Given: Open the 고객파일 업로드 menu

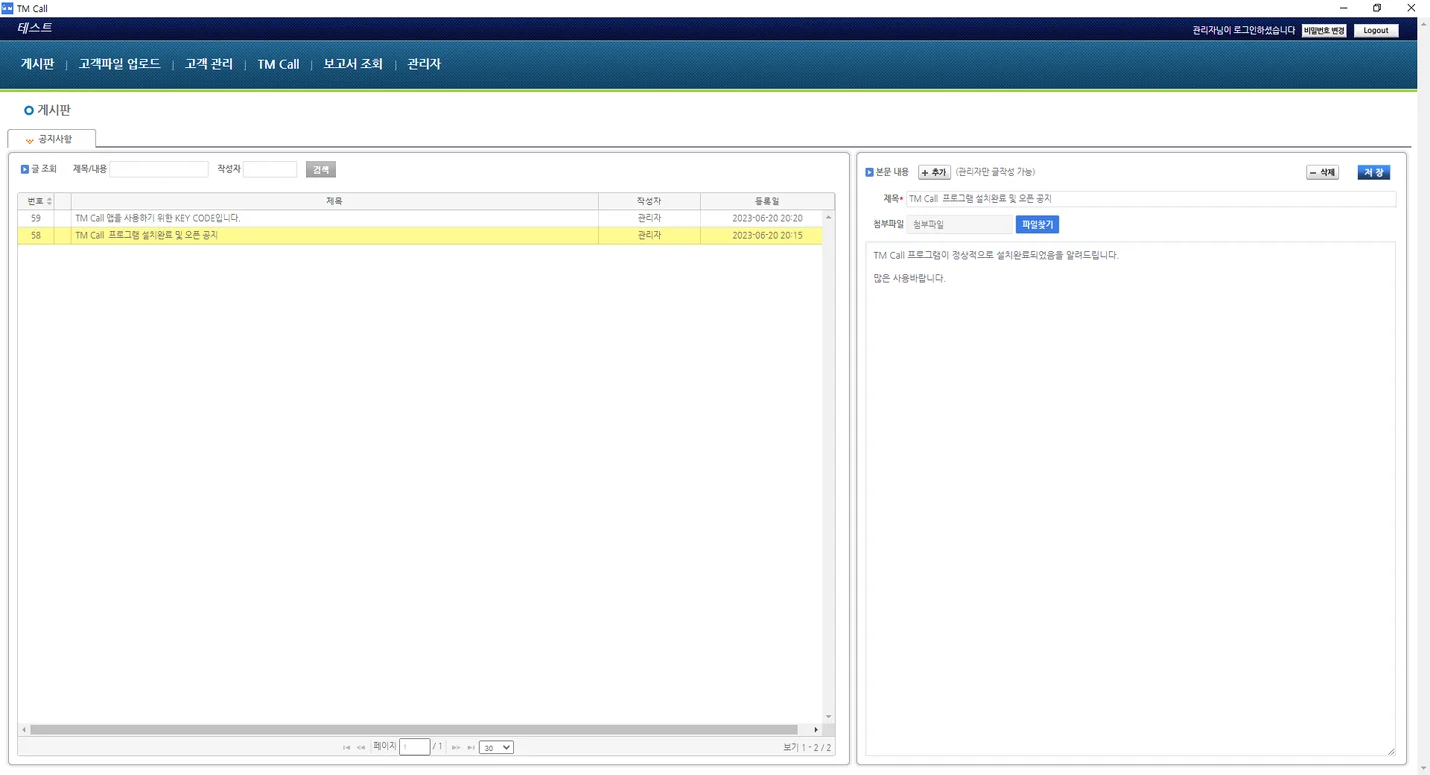Looking at the screenshot, I should pyautogui.click(x=120, y=64).
